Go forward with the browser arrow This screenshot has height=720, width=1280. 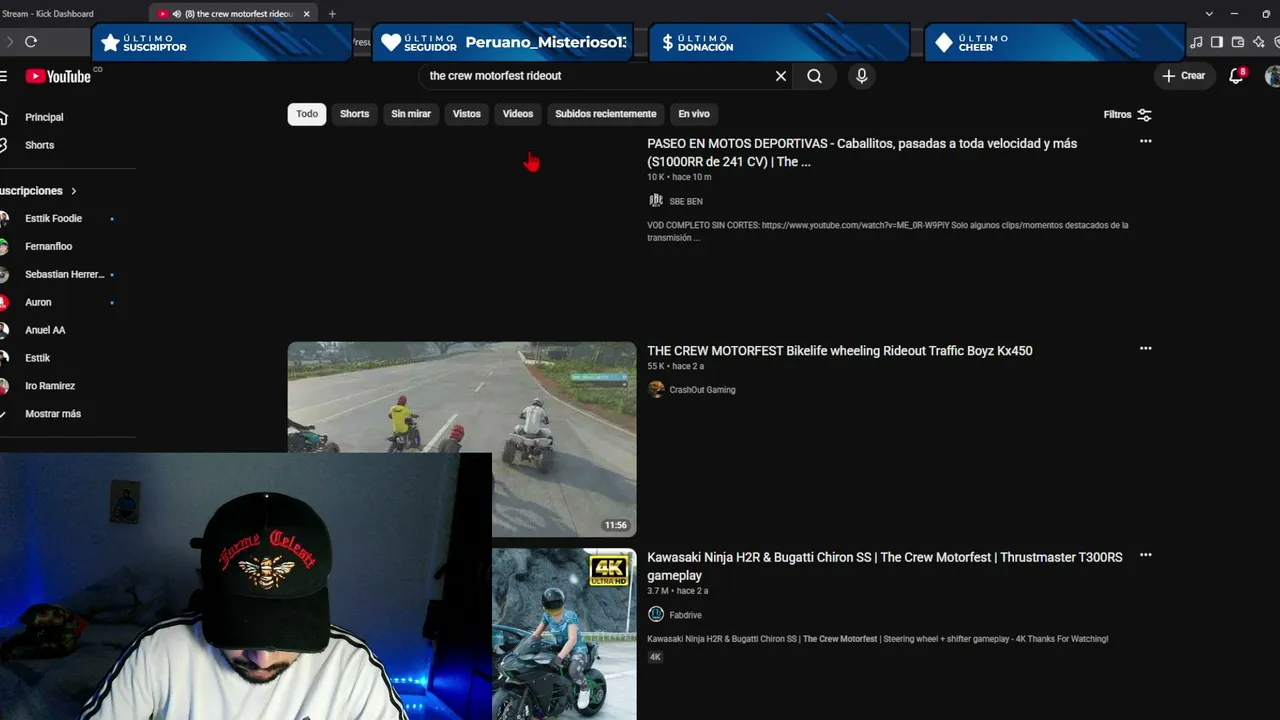tap(9, 42)
